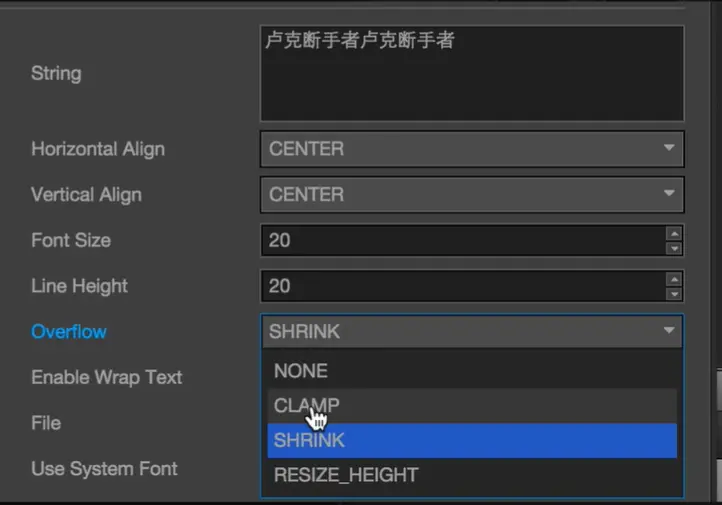Image resolution: width=722 pixels, height=505 pixels.
Task: Decrease Line Height with down arrow
Action: [674, 293]
